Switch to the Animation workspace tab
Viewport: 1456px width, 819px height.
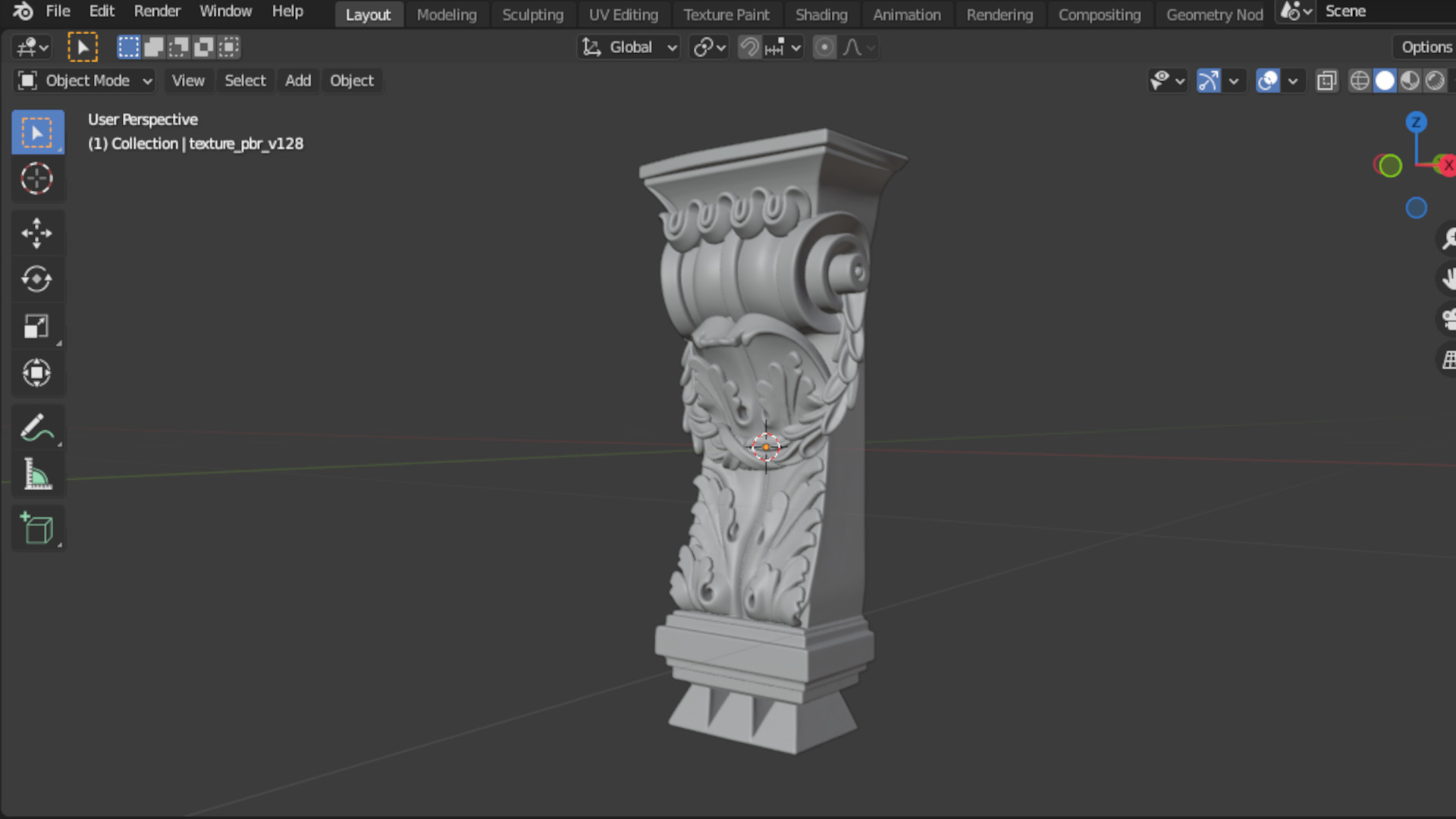(x=906, y=15)
